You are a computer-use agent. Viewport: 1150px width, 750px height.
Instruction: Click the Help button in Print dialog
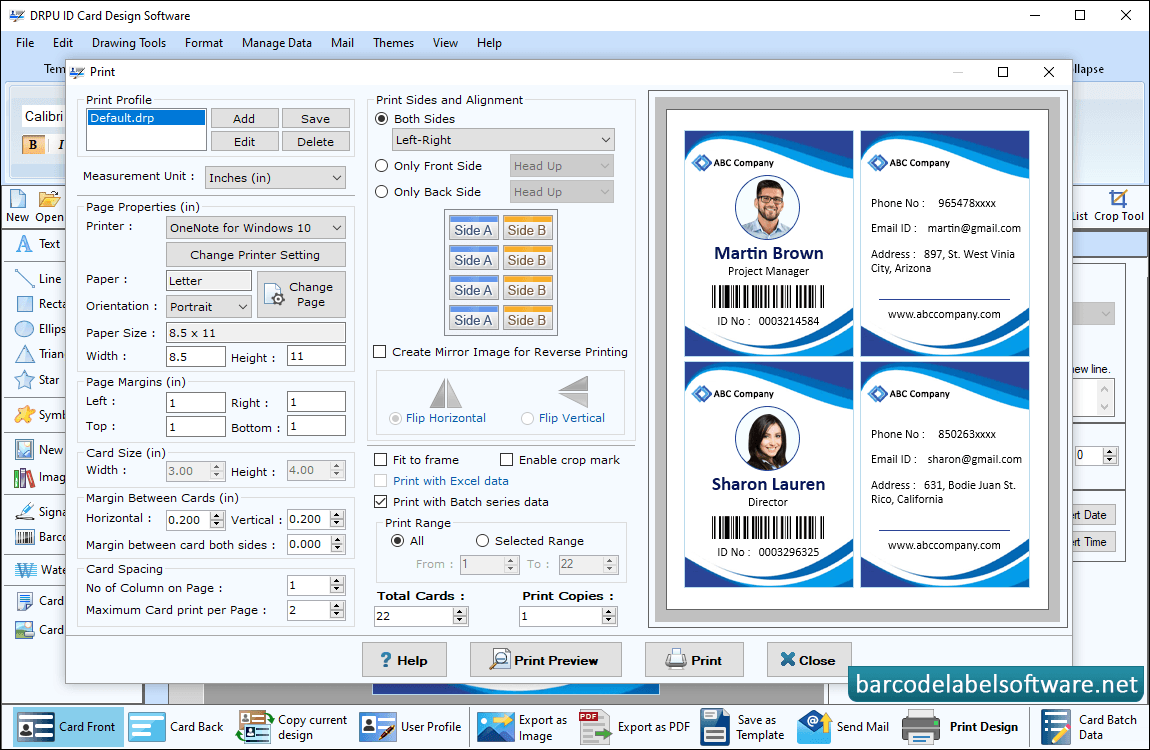[404, 660]
